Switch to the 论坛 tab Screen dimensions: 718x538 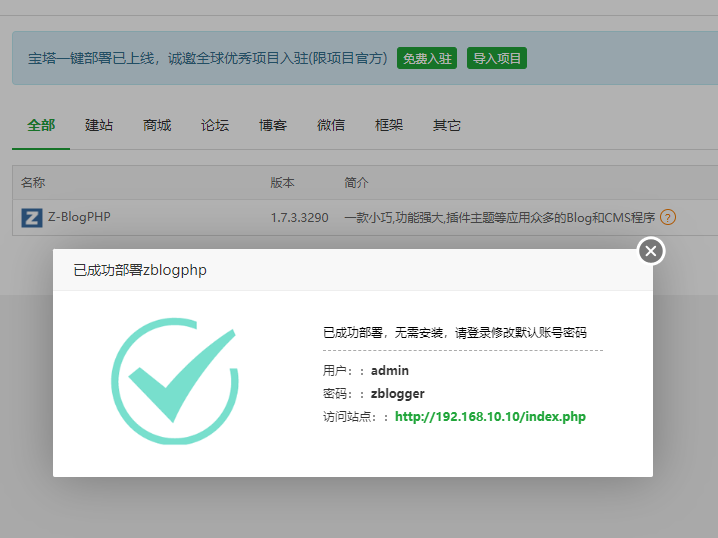[215, 125]
